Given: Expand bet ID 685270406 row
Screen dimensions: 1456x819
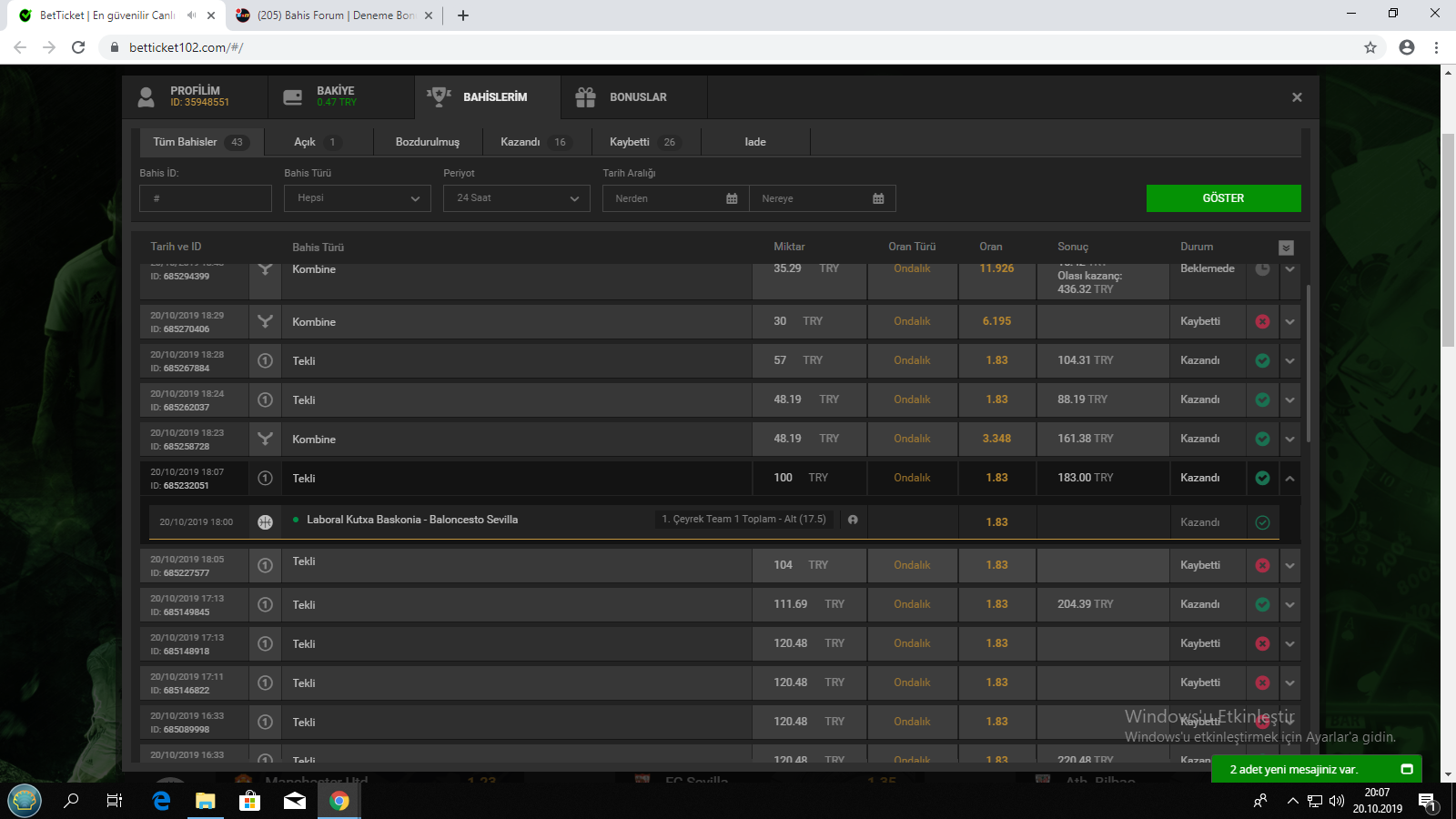Looking at the screenshot, I should coord(1289,322).
